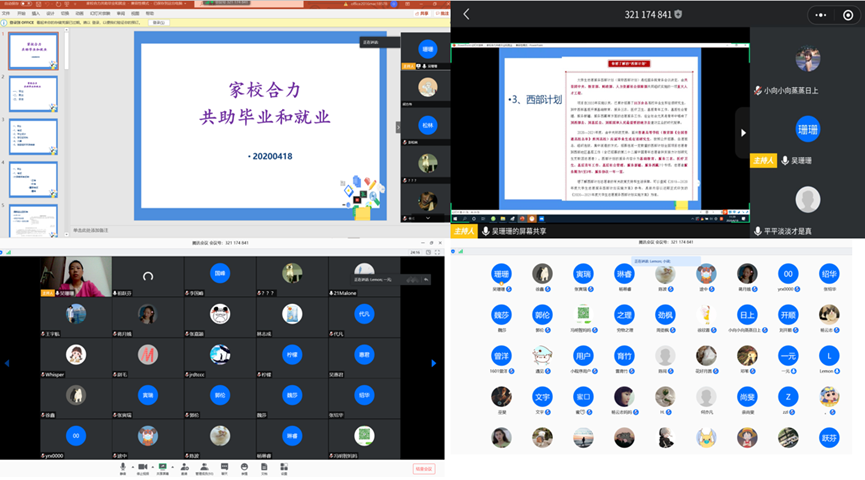Click the Invite icon in meeting toolbar

[x=184, y=469]
